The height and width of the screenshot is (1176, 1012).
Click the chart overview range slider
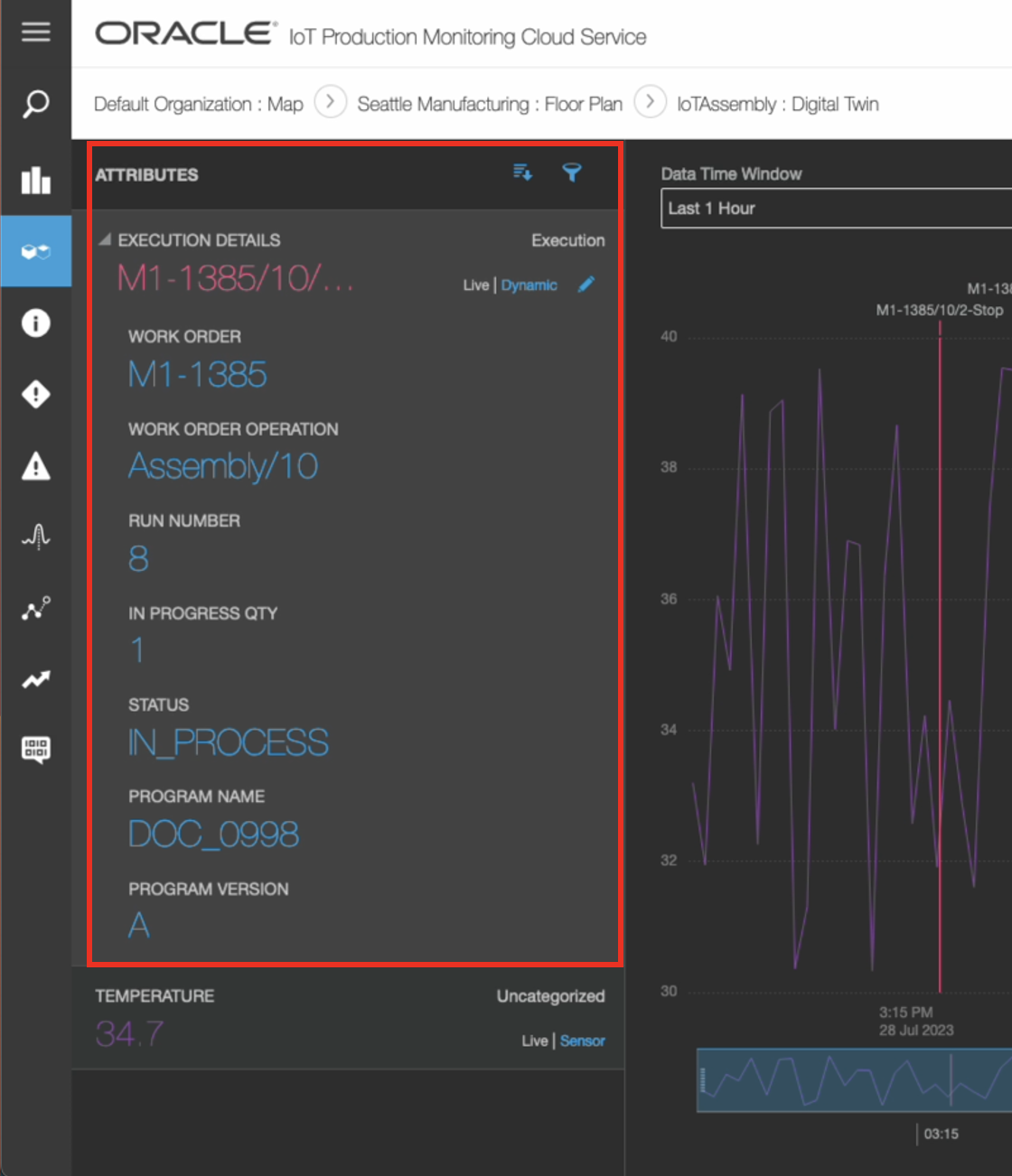(854, 1079)
